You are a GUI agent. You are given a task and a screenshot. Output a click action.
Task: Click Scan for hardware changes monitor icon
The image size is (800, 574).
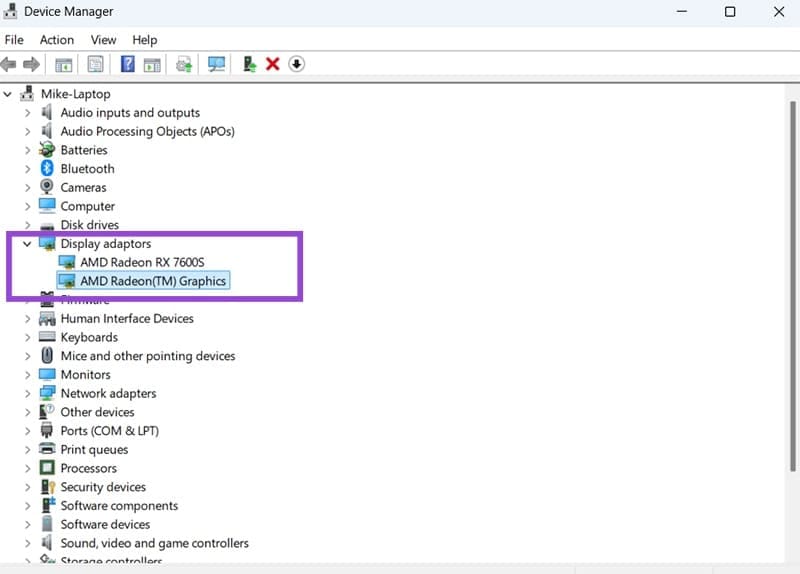tap(216, 64)
